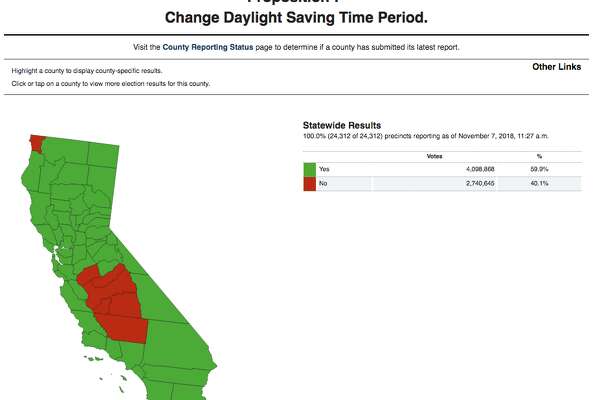600x400 pixels.
Task: Click the No row in results table
Action: coord(443,184)
